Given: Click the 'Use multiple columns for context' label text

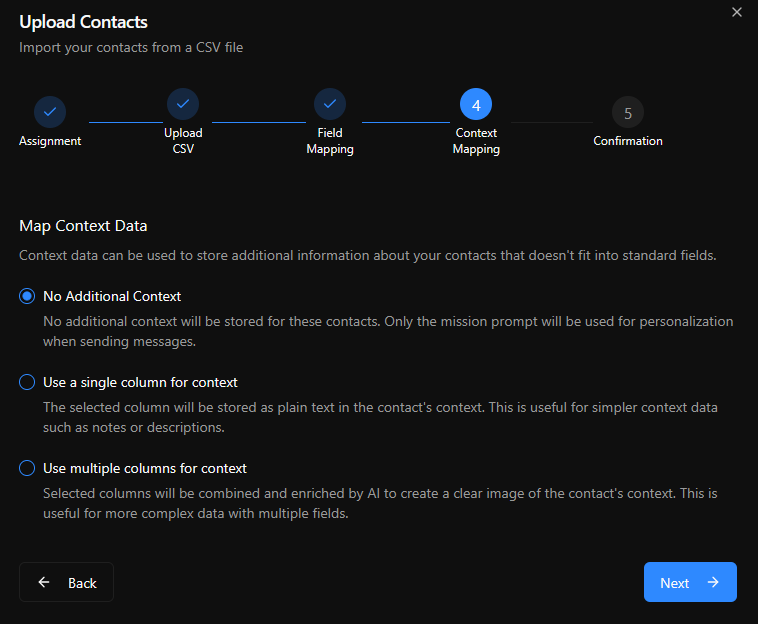Looking at the screenshot, I should pyautogui.click(x=145, y=468).
